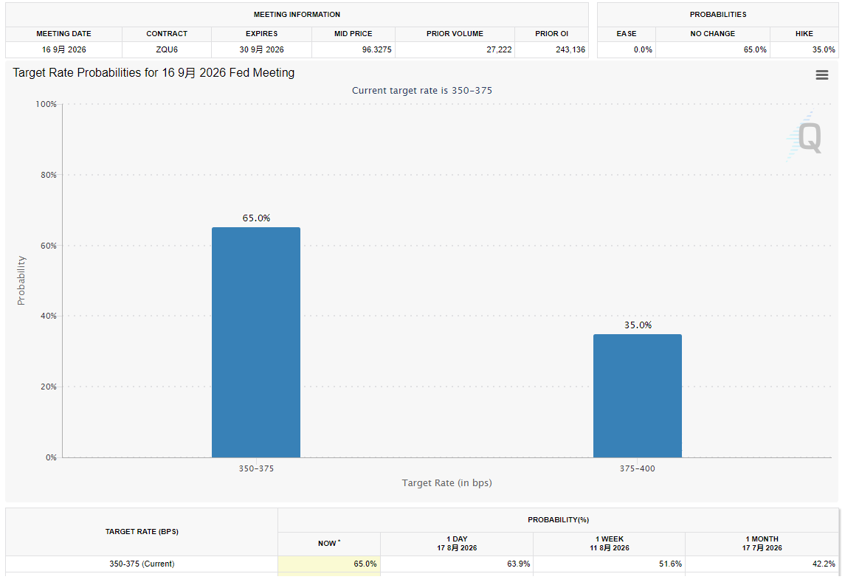Select contract cell ZQU6
Viewport: 845px width, 585px height.
coord(167,50)
